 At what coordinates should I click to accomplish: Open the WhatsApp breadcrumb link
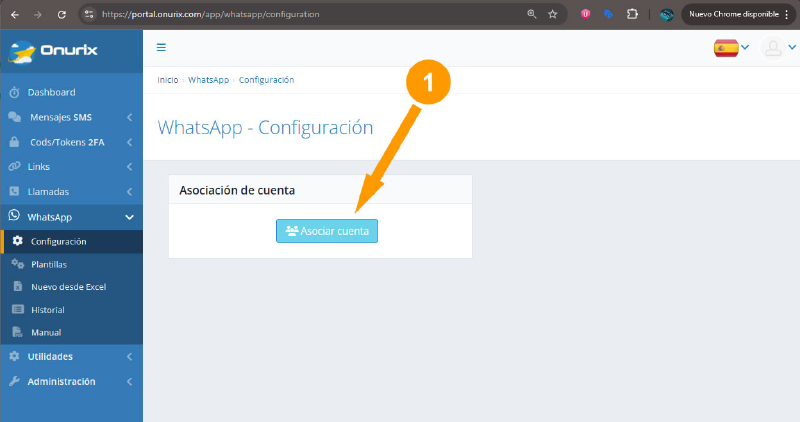[209, 80]
